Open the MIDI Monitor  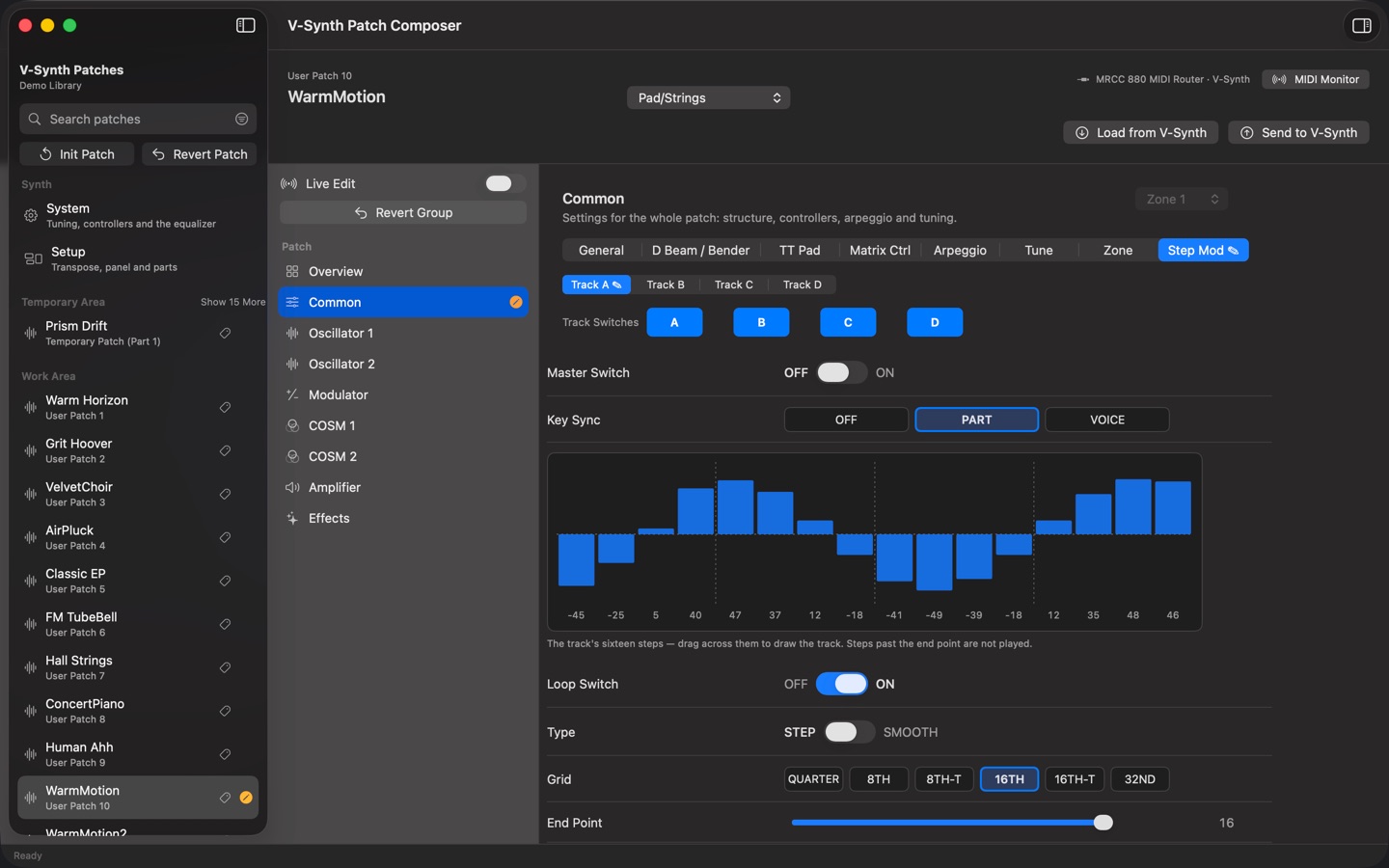pyautogui.click(x=1316, y=79)
